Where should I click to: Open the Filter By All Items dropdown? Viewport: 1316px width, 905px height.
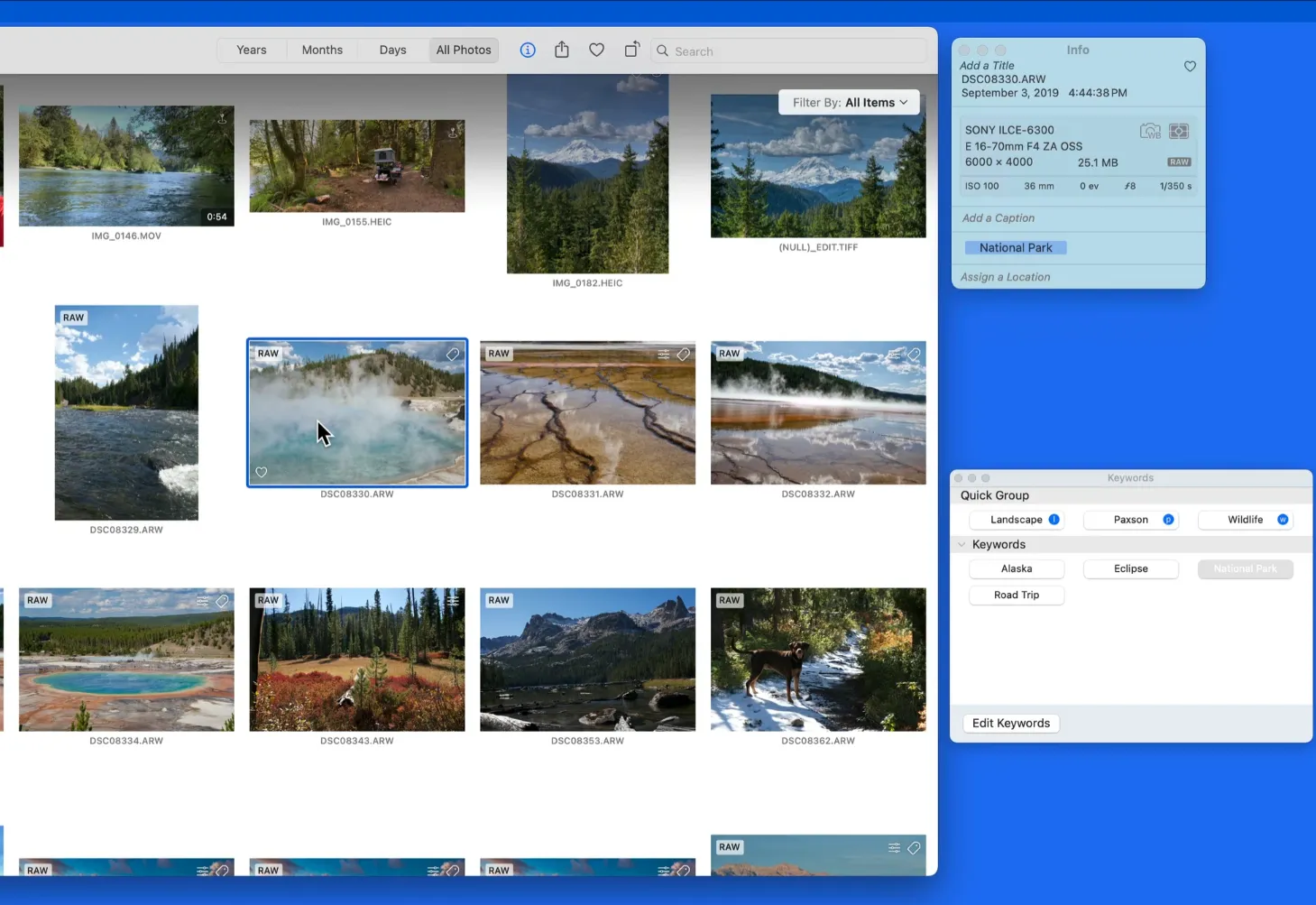(850, 103)
